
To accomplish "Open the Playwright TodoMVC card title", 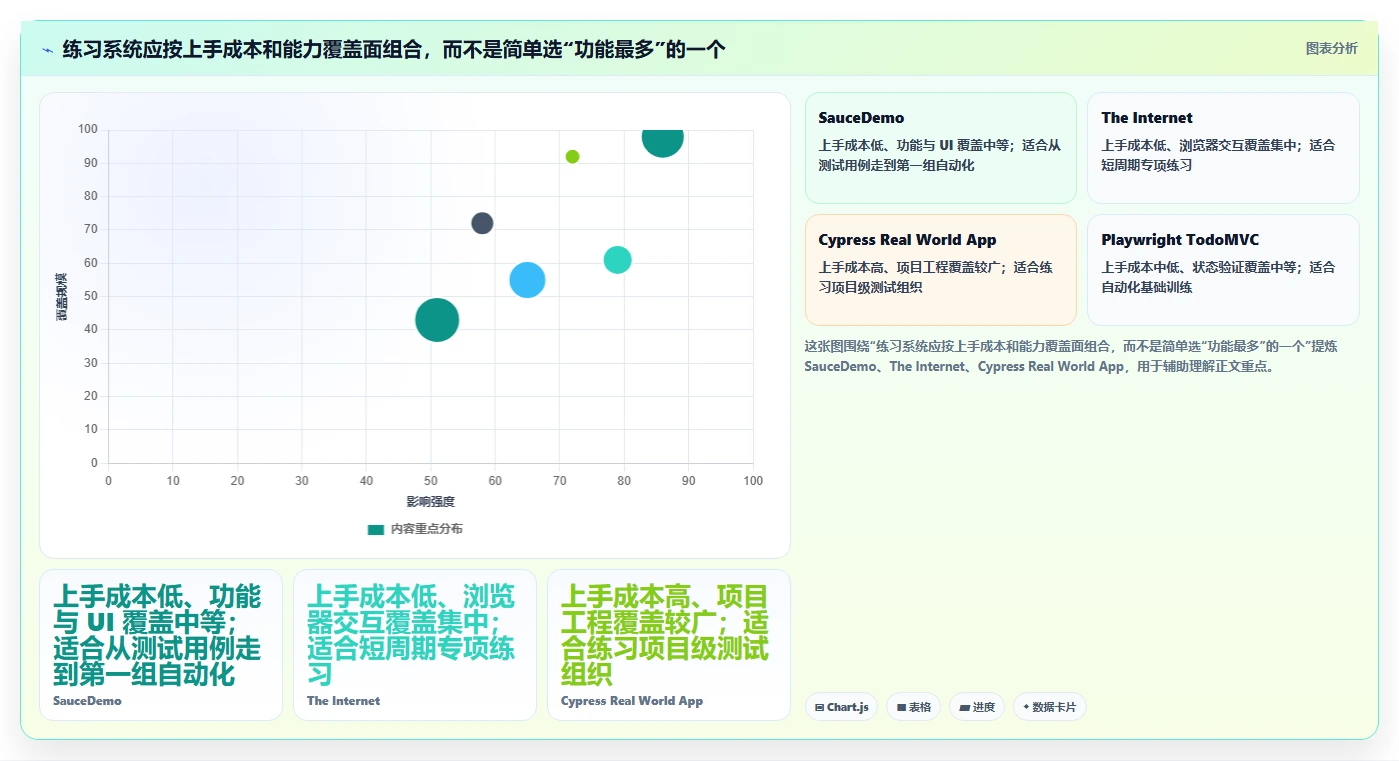I will tap(1180, 240).
